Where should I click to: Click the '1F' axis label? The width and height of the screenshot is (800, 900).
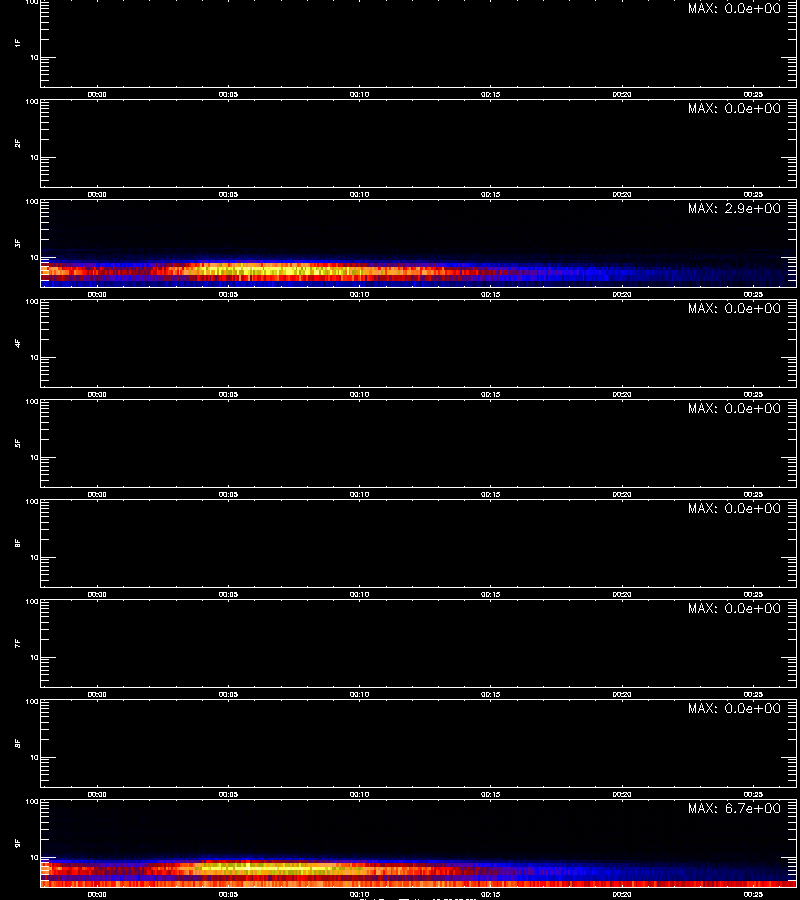tap(18, 43)
